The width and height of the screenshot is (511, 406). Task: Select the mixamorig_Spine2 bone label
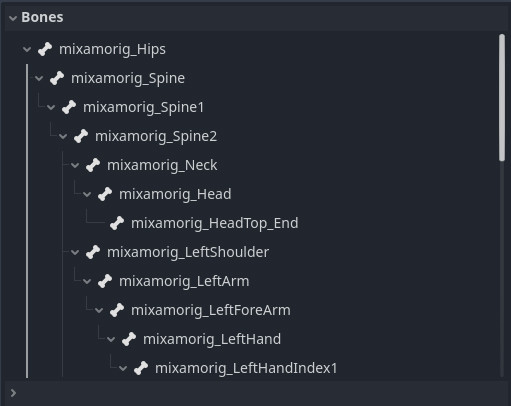[x=156, y=136]
